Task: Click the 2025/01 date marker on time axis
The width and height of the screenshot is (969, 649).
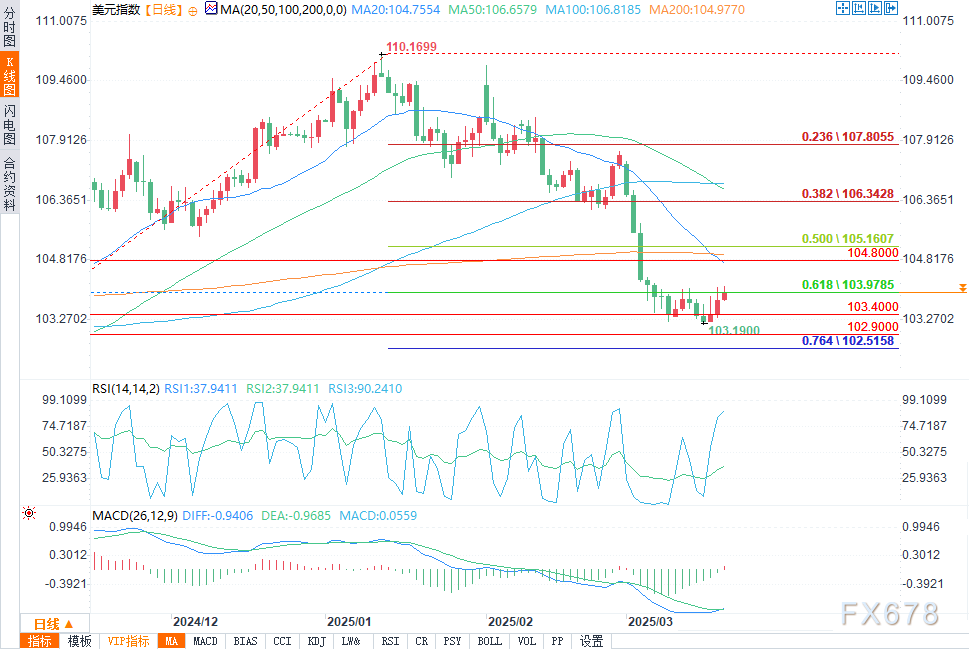Action: (x=349, y=622)
